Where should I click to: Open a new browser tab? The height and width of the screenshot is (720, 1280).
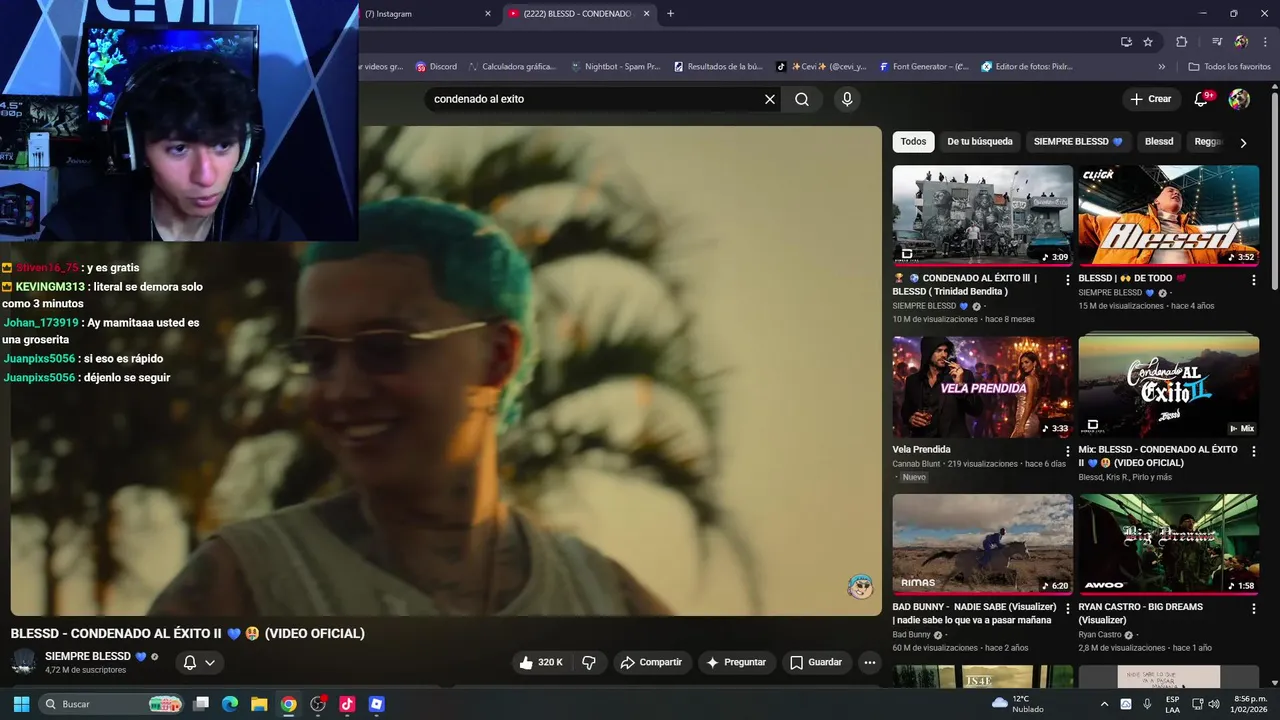pos(671,14)
